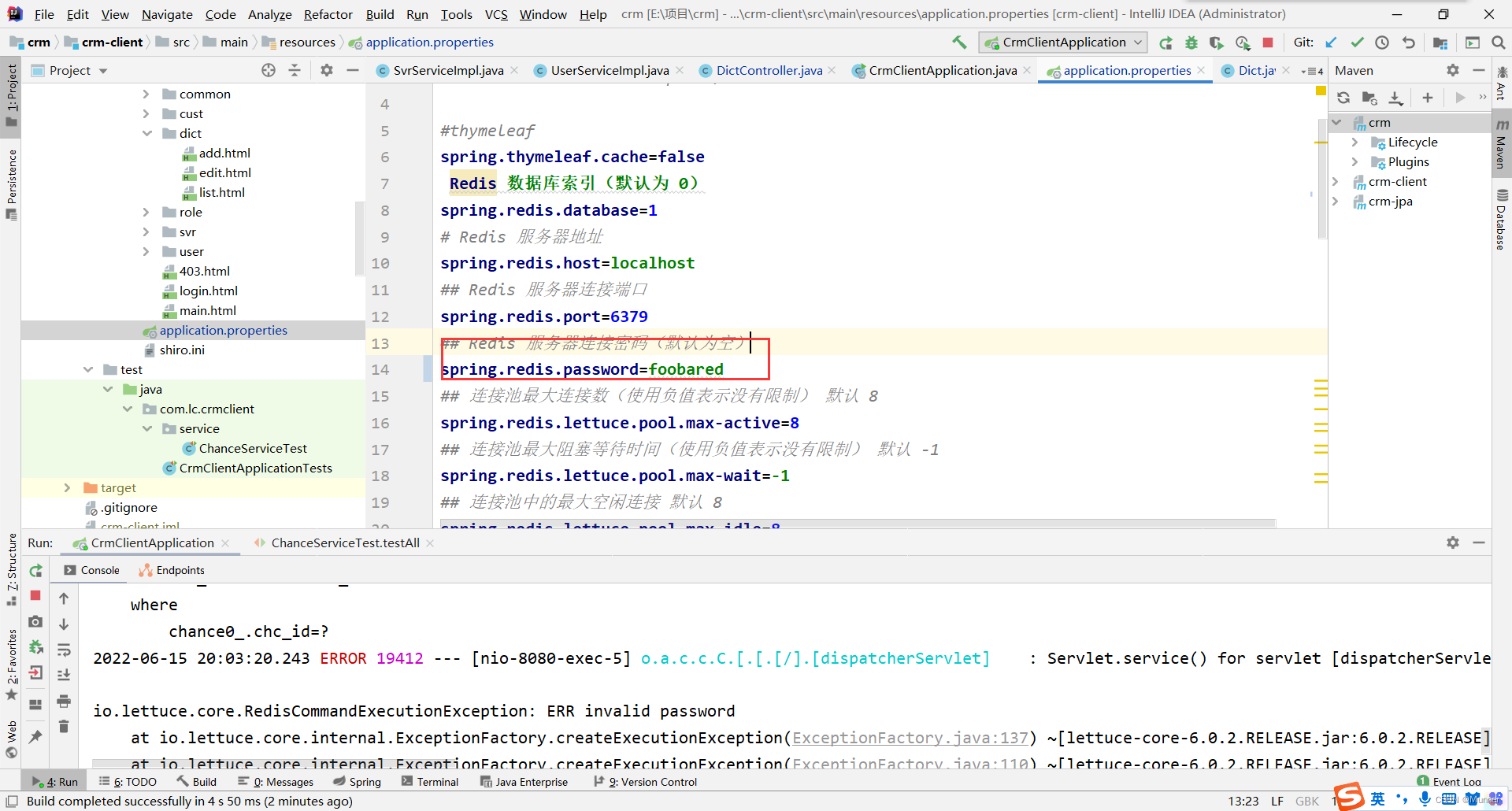
Task: Expand Lifecycle node in Maven
Action: point(1354,142)
